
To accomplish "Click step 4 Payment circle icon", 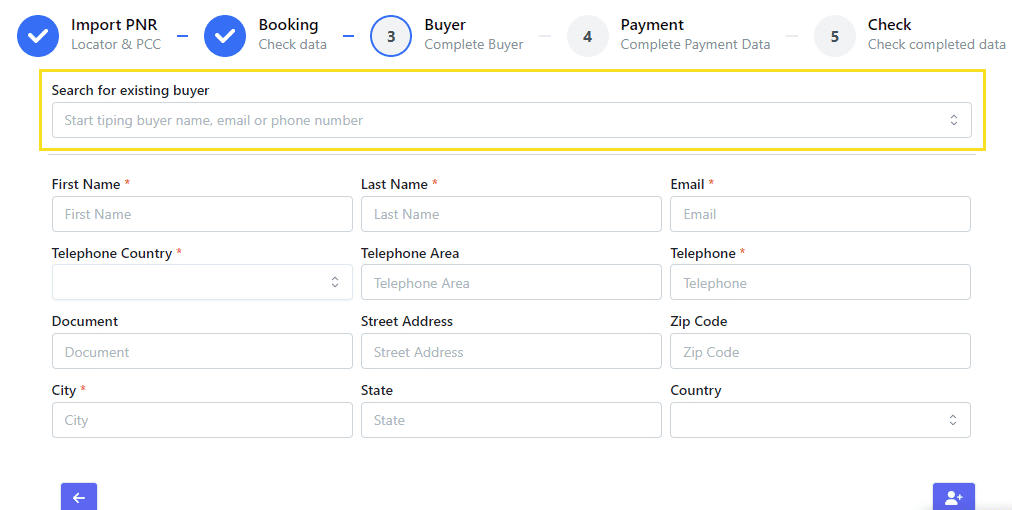I will click(x=588, y=36).
